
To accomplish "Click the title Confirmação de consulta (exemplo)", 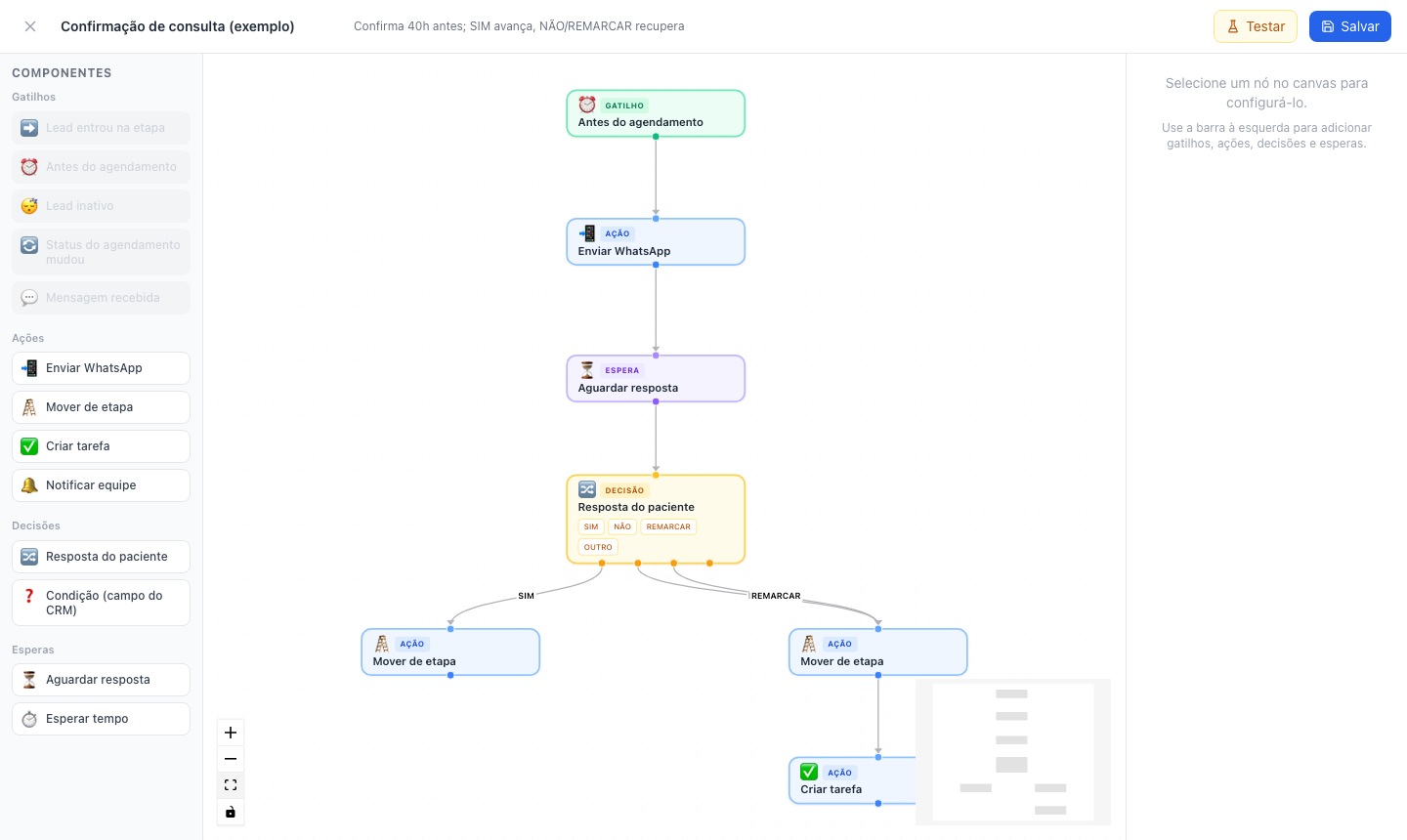I will [x=178, y=26].
